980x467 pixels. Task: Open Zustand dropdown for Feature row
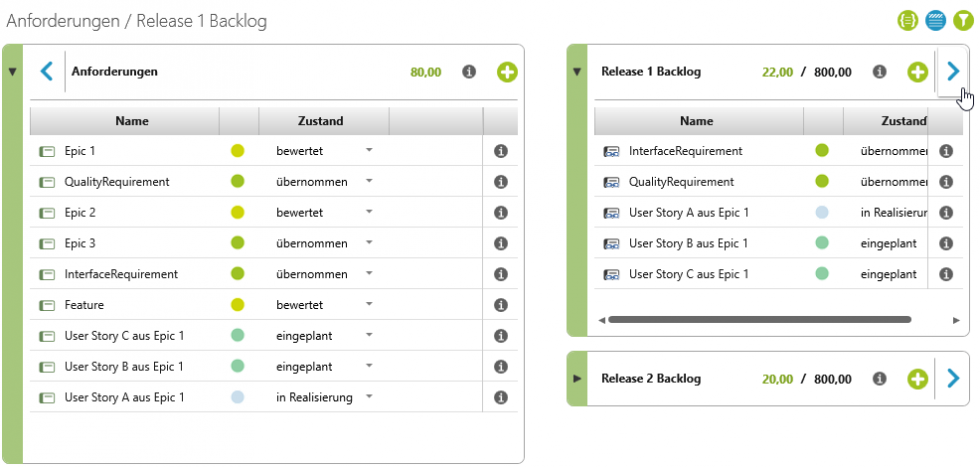tap(369, 305)
